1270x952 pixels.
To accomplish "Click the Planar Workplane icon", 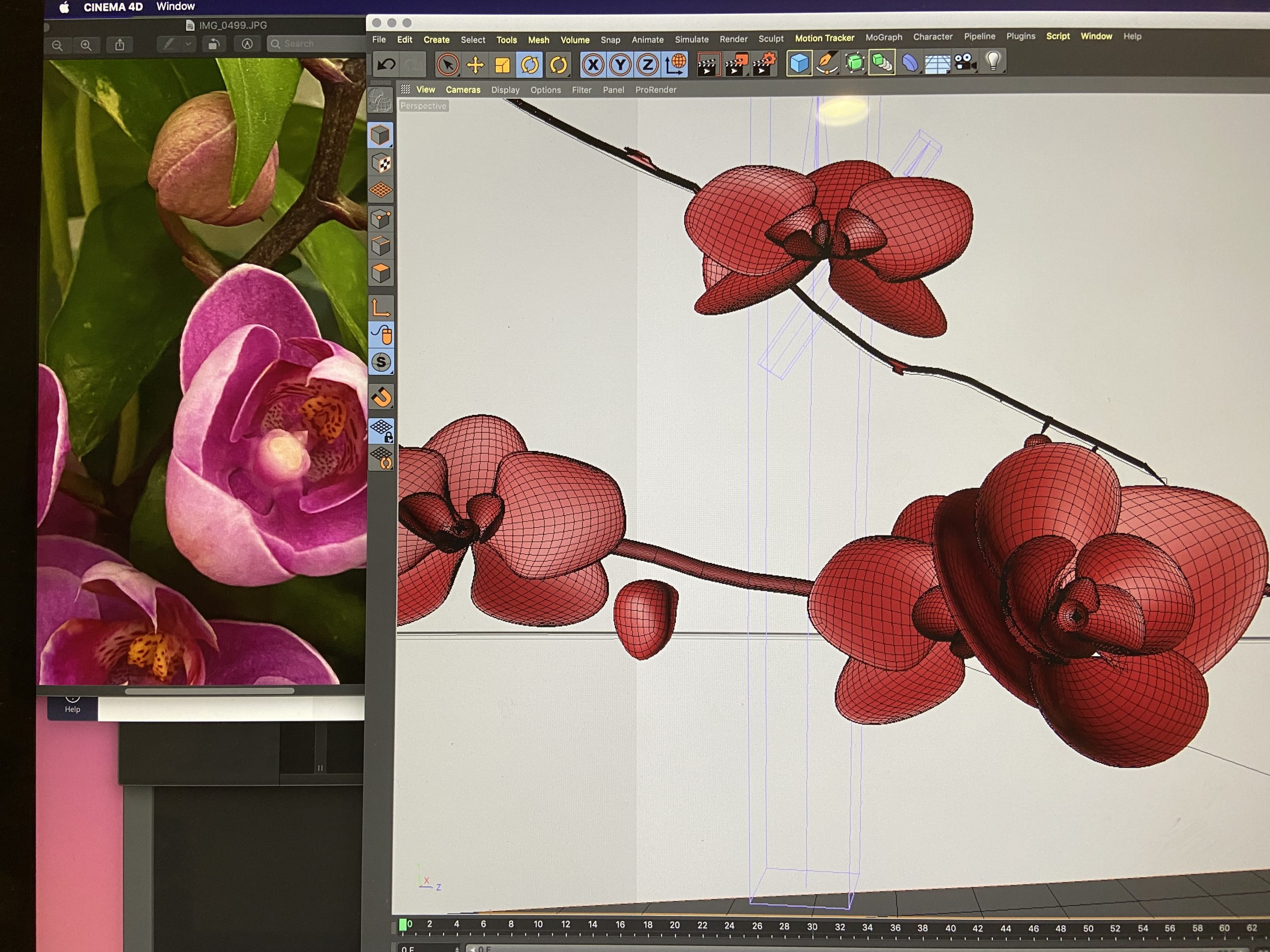I will pos(382,459).
